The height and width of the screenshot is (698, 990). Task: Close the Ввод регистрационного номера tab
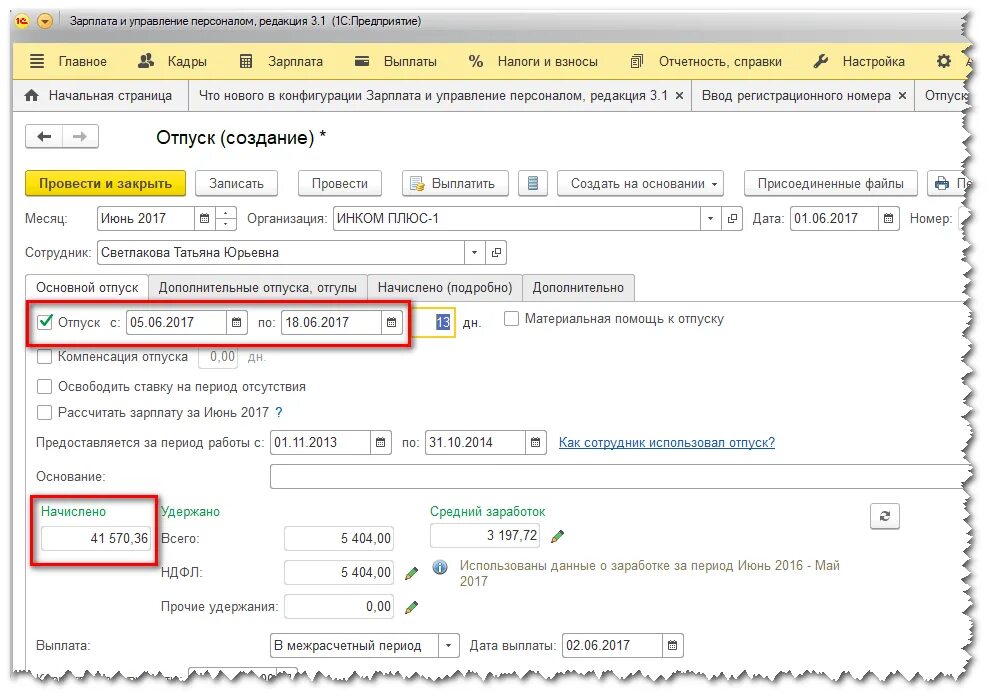tap(902, 95)
